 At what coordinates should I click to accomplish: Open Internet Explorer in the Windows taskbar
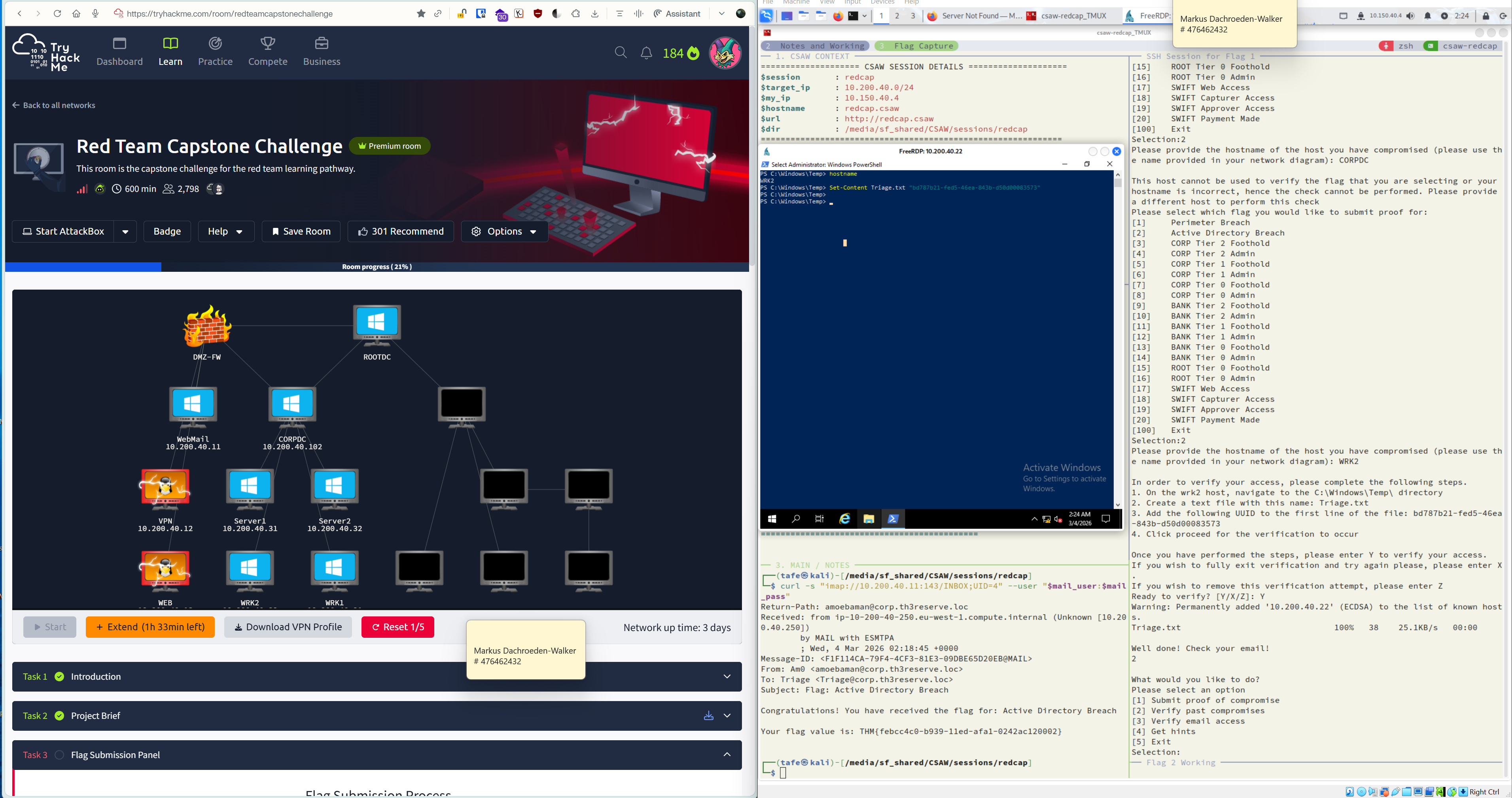(845, 519)
